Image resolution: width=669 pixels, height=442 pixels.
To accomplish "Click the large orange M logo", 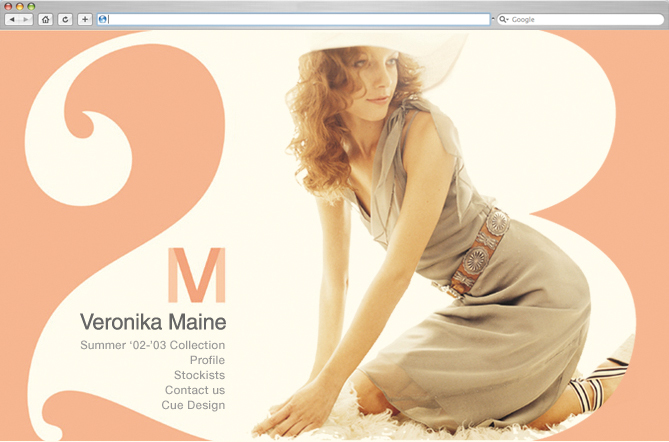I will pos(196,274).
